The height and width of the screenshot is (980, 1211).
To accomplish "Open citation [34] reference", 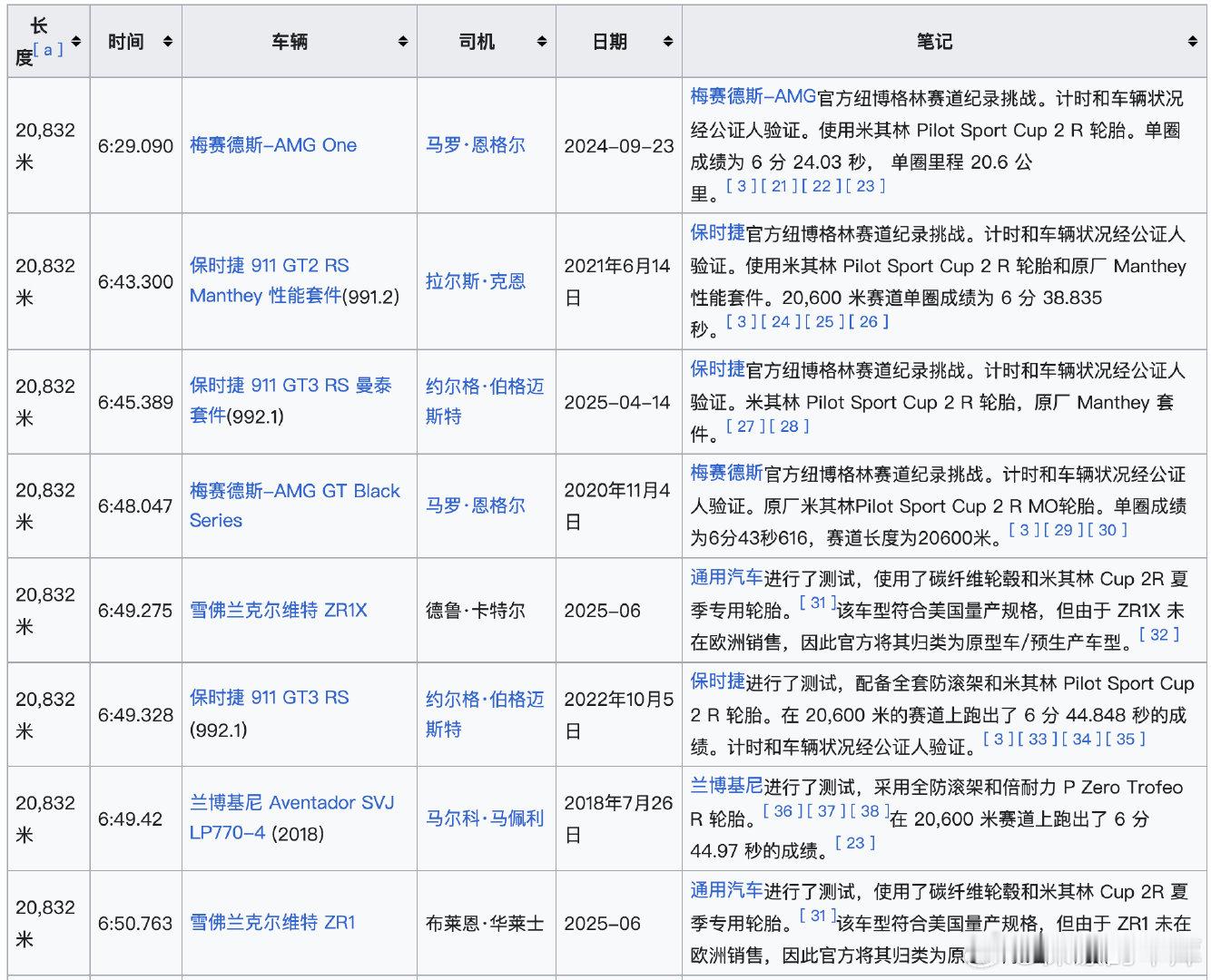I will click(1081, 739).
